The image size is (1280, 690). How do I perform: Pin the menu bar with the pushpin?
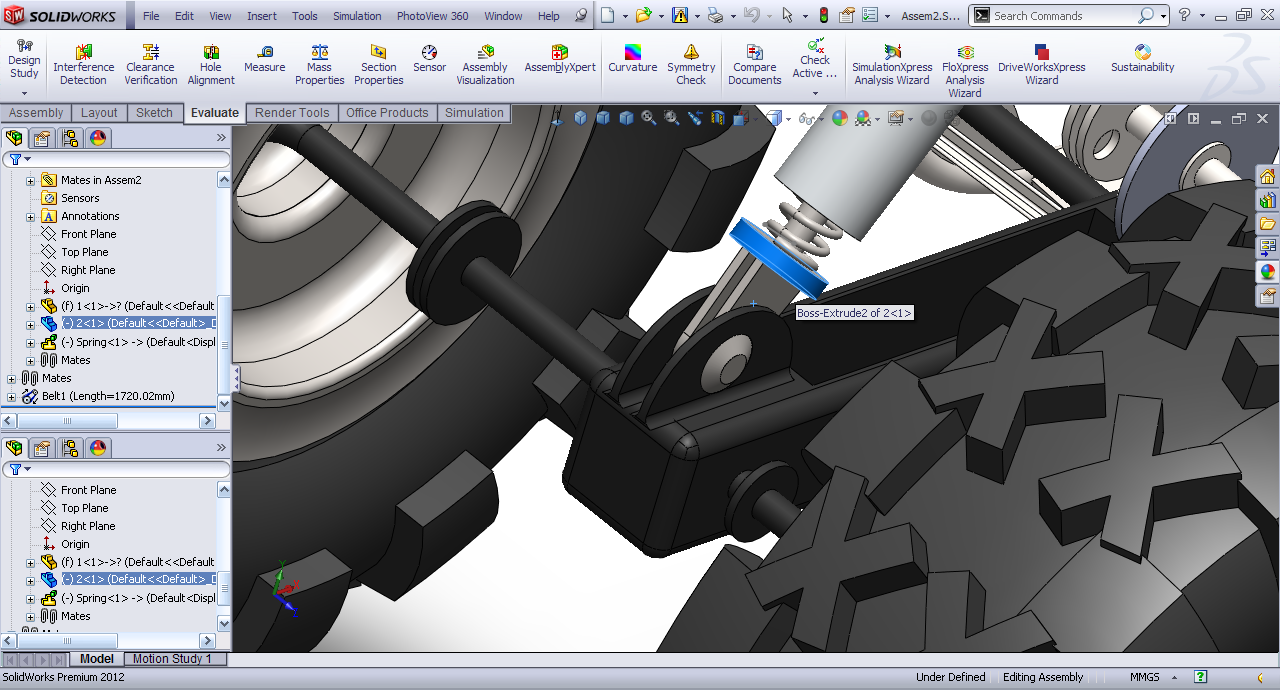click(582, 15)
